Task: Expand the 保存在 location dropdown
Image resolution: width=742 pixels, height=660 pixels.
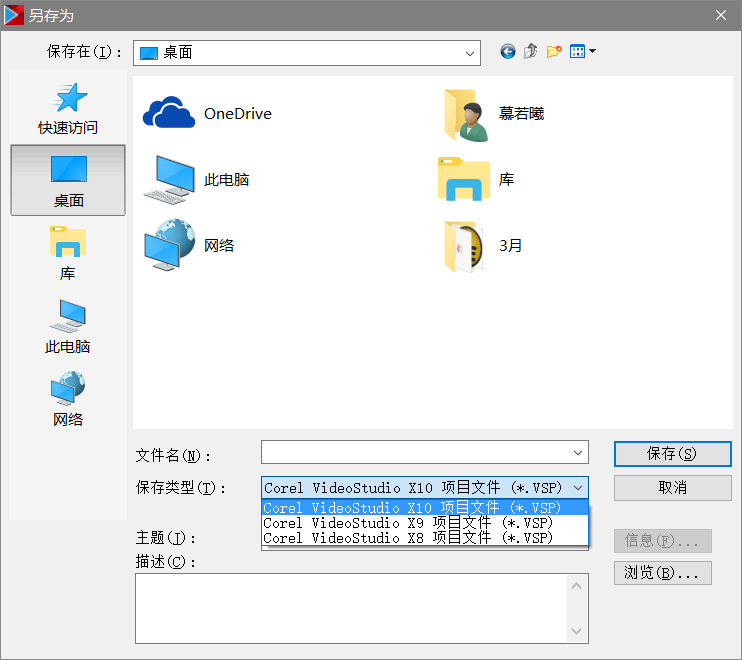Action: tap(470, 53)
